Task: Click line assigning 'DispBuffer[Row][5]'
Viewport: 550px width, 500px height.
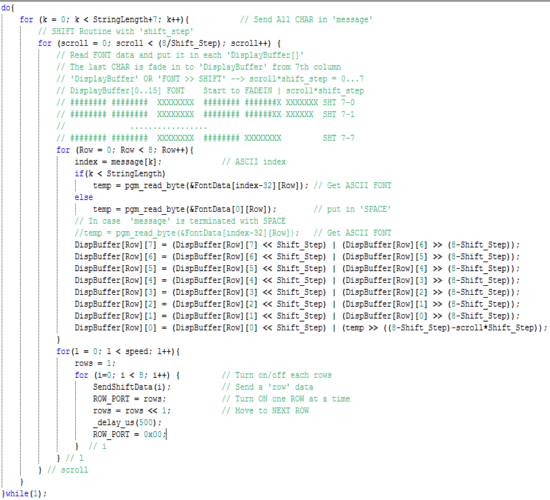Action: click(x=297, y=269)
